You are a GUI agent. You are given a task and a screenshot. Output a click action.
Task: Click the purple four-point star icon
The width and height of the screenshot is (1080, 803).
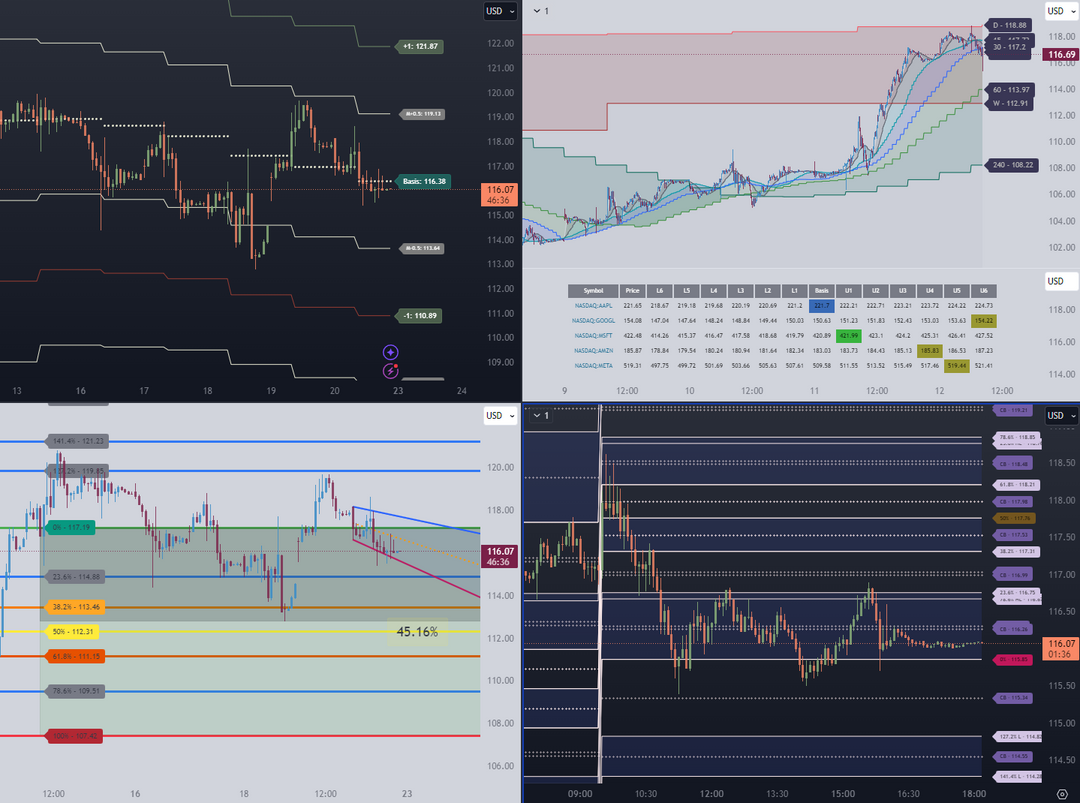[391, 353]
